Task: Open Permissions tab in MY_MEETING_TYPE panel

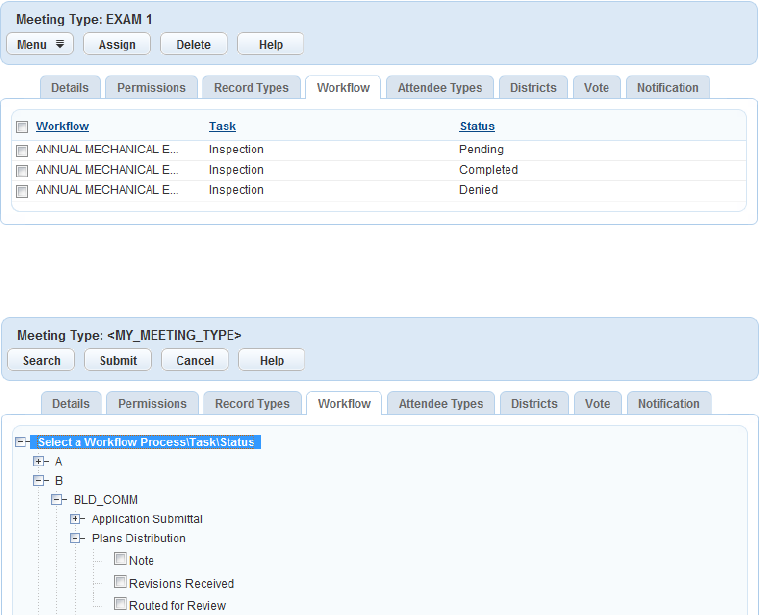Action: pyautogui.click(x=152, y=403)
